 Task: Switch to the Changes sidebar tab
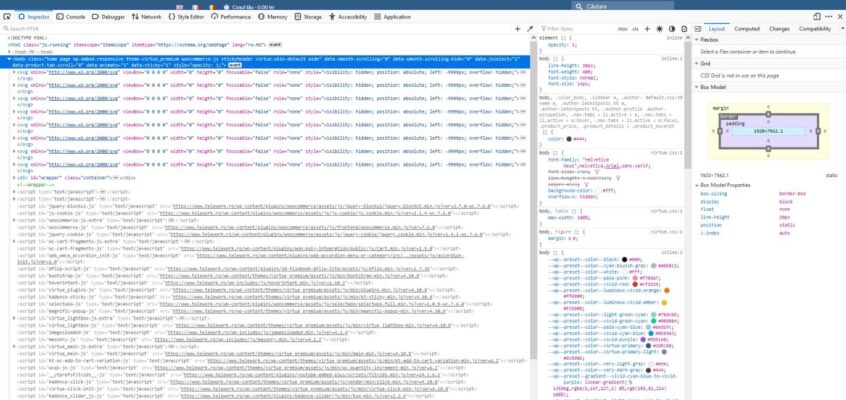[x=779, y=29]
